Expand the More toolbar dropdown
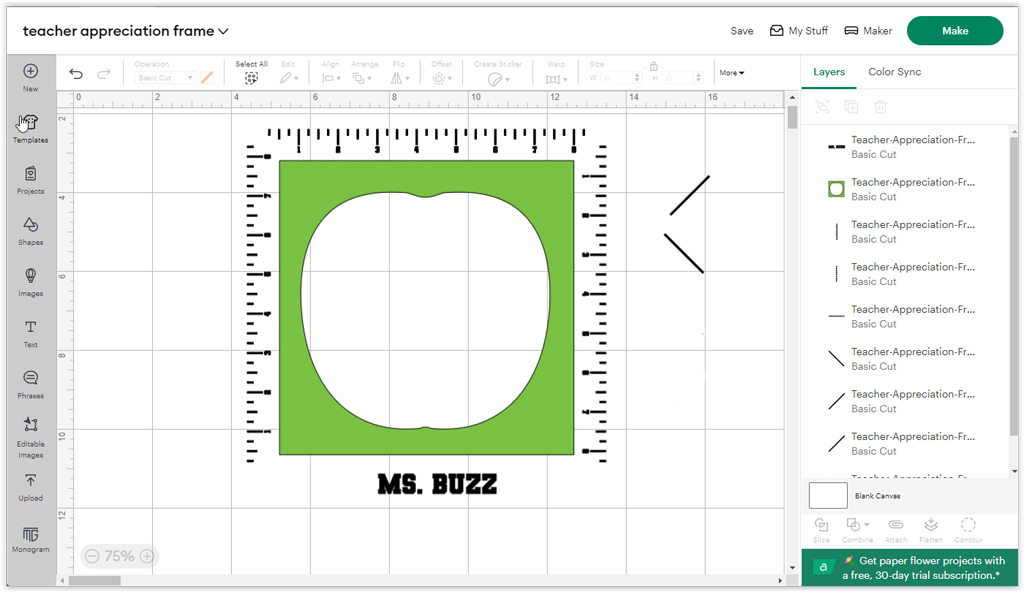 (x=732, y=73)
